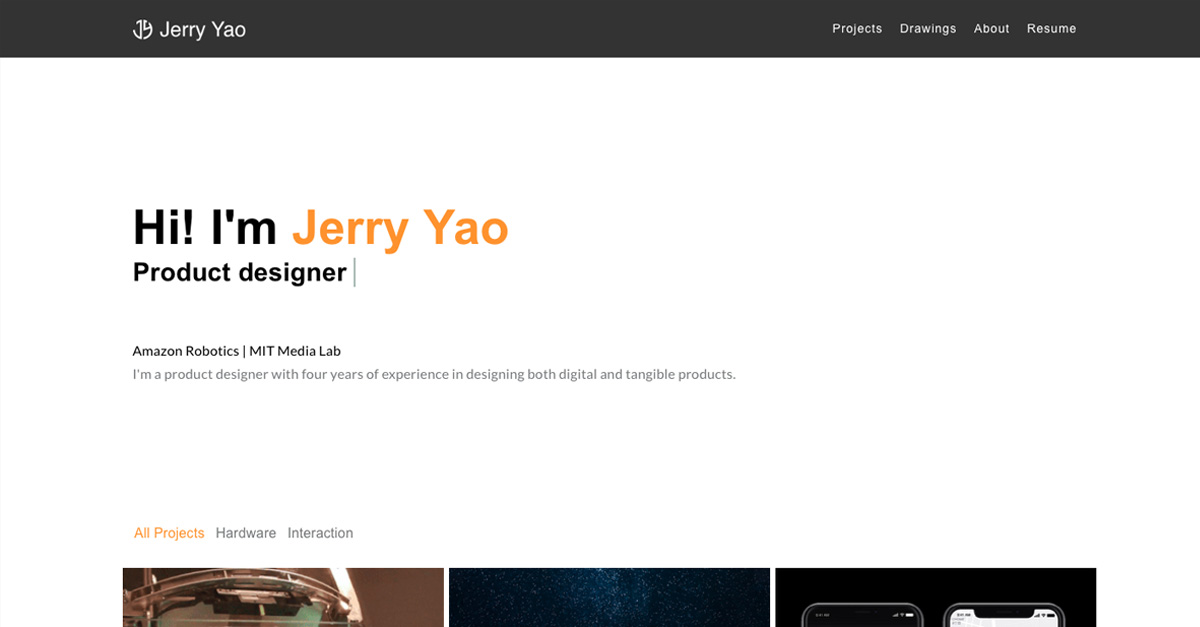
Task: Click the left phone mockup image
Action: 863,614
